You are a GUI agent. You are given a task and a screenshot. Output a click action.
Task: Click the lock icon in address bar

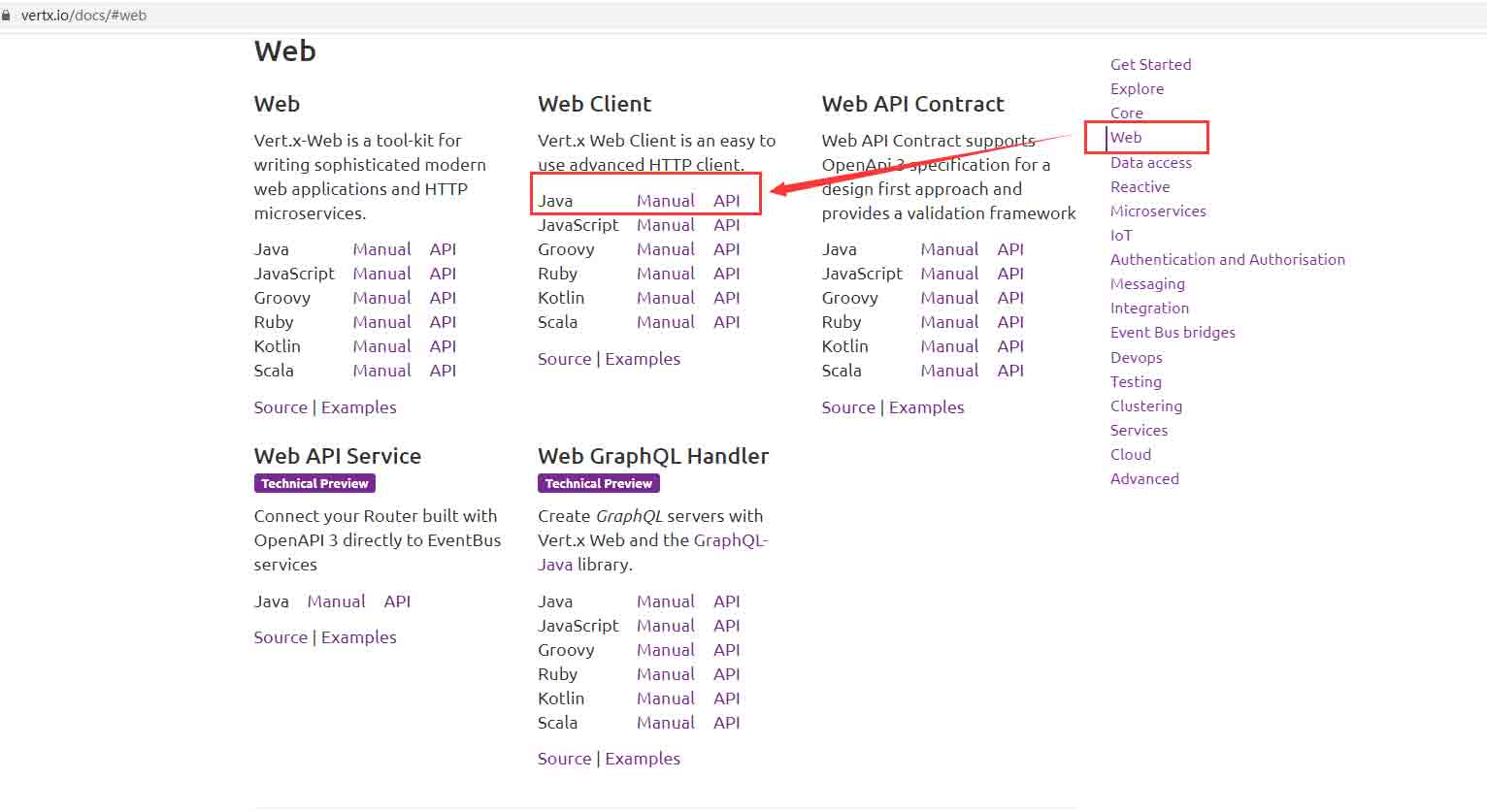pyautogui.click(x=6, y=16)
